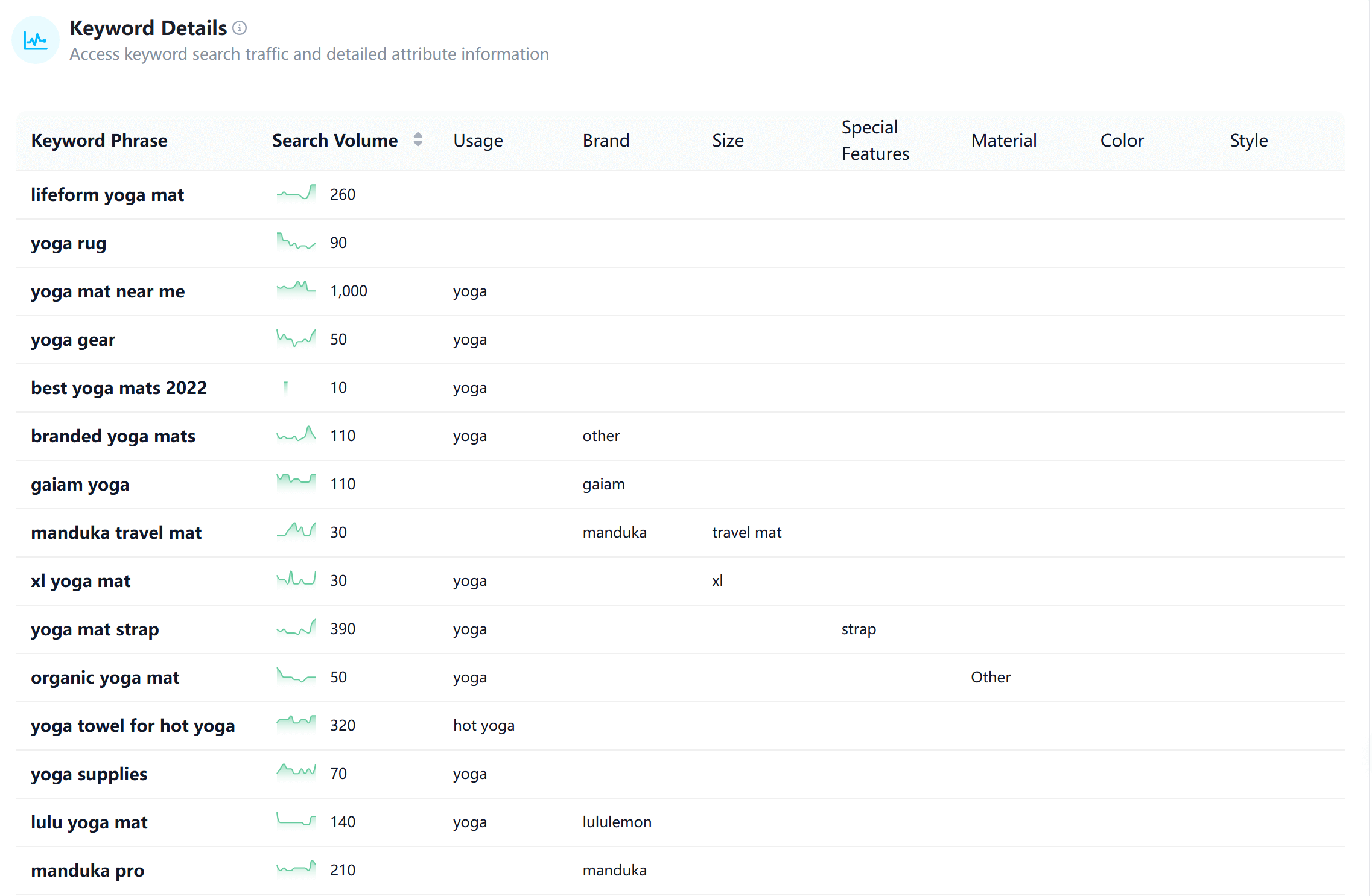Viewport: 1372px width, 896px height.
Task: Open the yoga mat strap keyword
Action: [95, 629]
